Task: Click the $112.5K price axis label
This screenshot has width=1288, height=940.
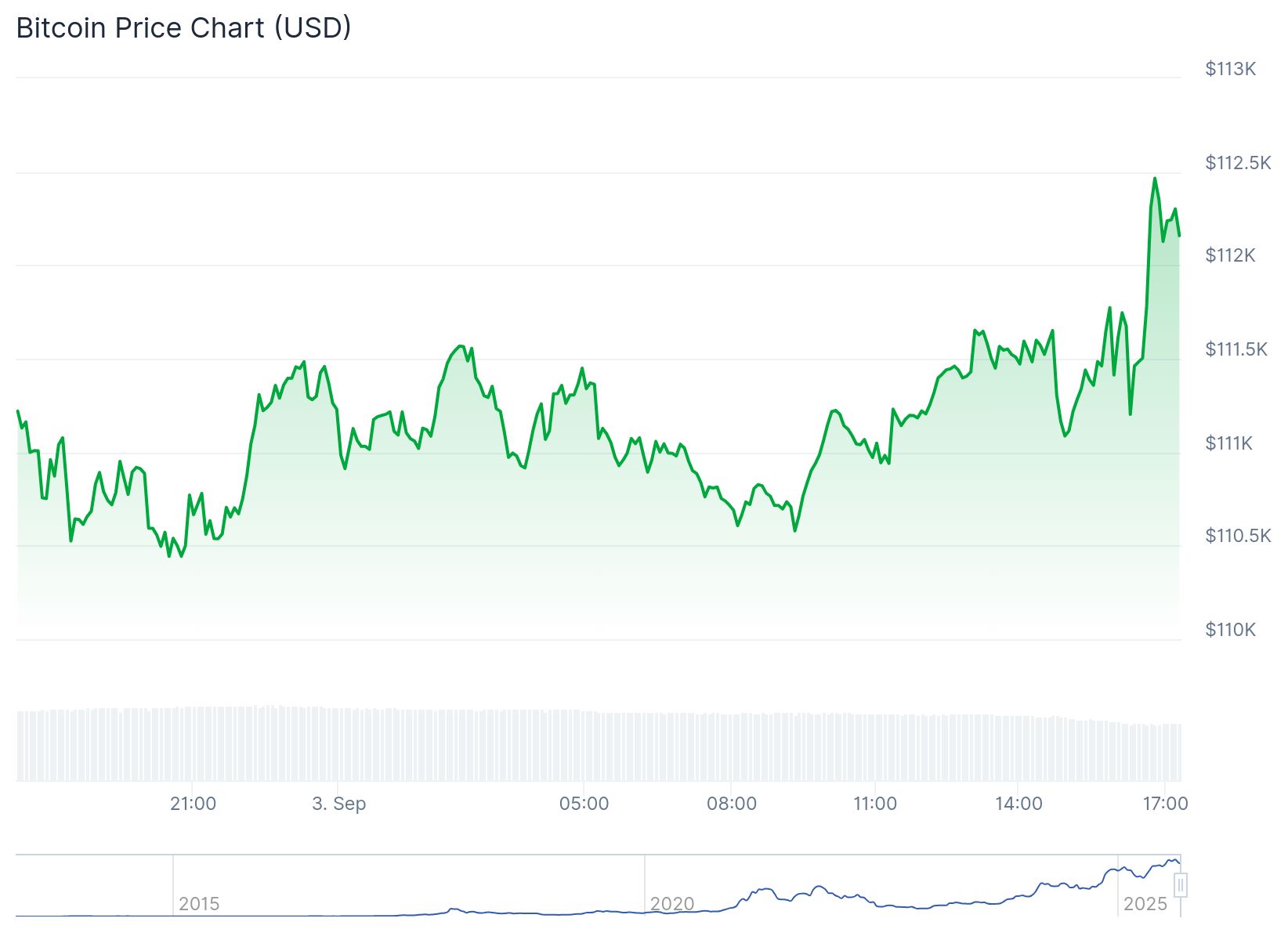Action: click(1238, 163)
